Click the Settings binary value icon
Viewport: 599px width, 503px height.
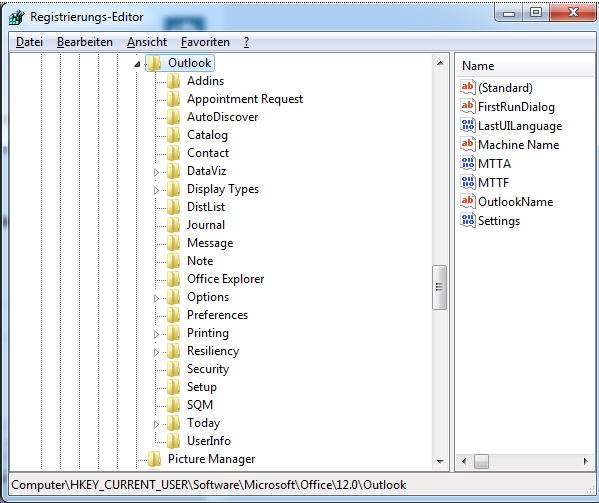[468, 220]
